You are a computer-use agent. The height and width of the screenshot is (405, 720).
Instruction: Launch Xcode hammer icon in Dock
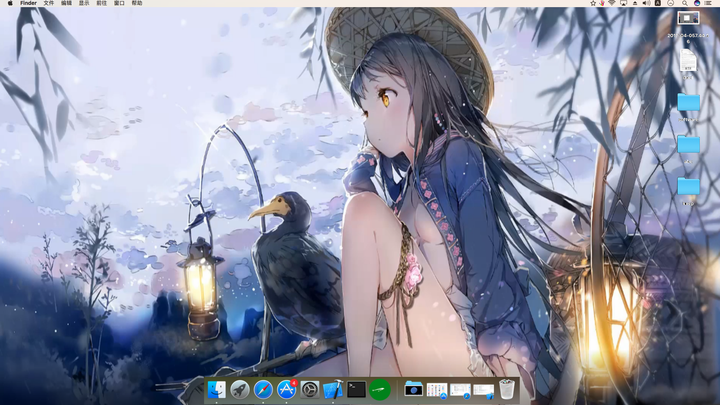[x=333, y=390]
